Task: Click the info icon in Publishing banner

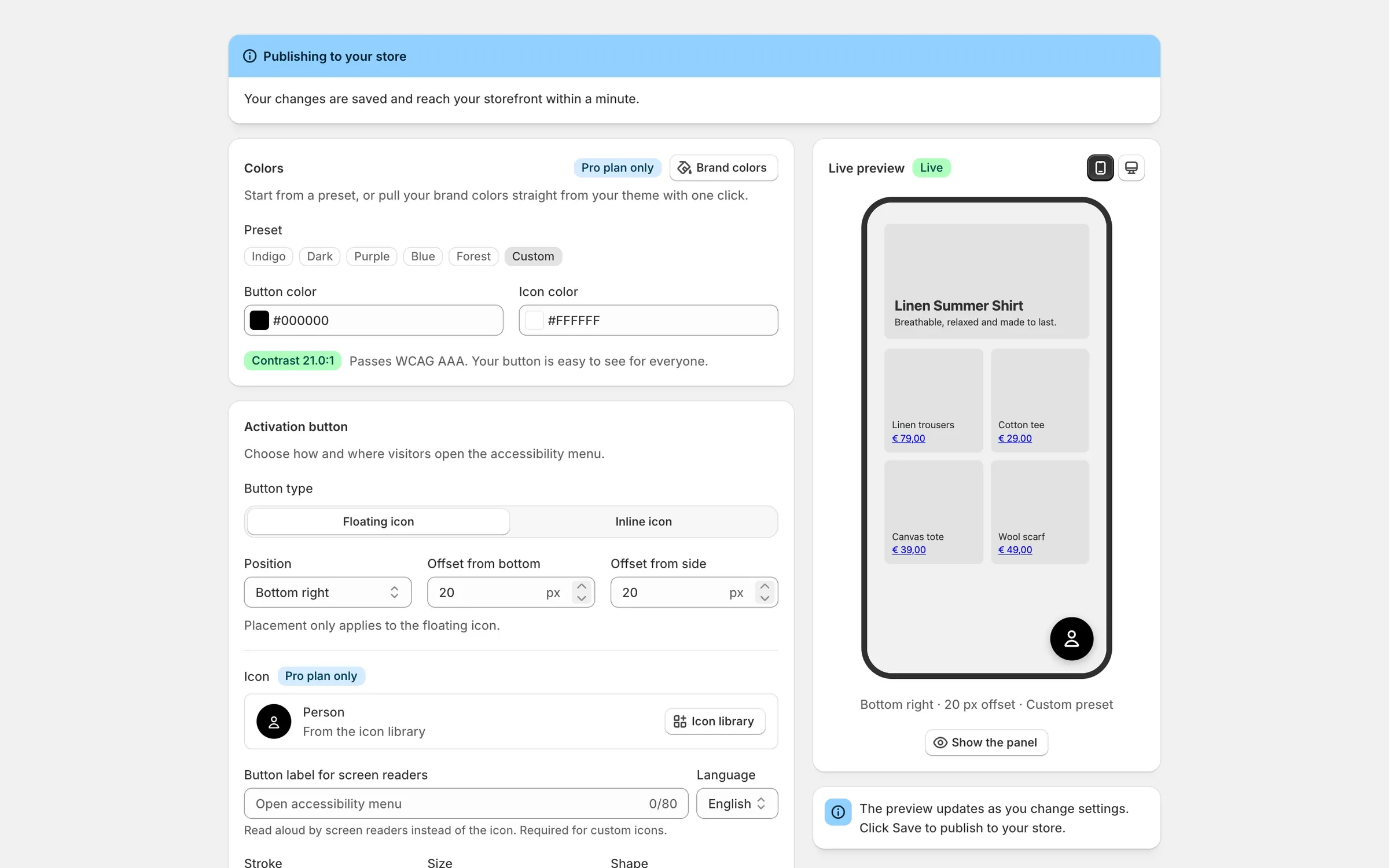Action: 249,56
